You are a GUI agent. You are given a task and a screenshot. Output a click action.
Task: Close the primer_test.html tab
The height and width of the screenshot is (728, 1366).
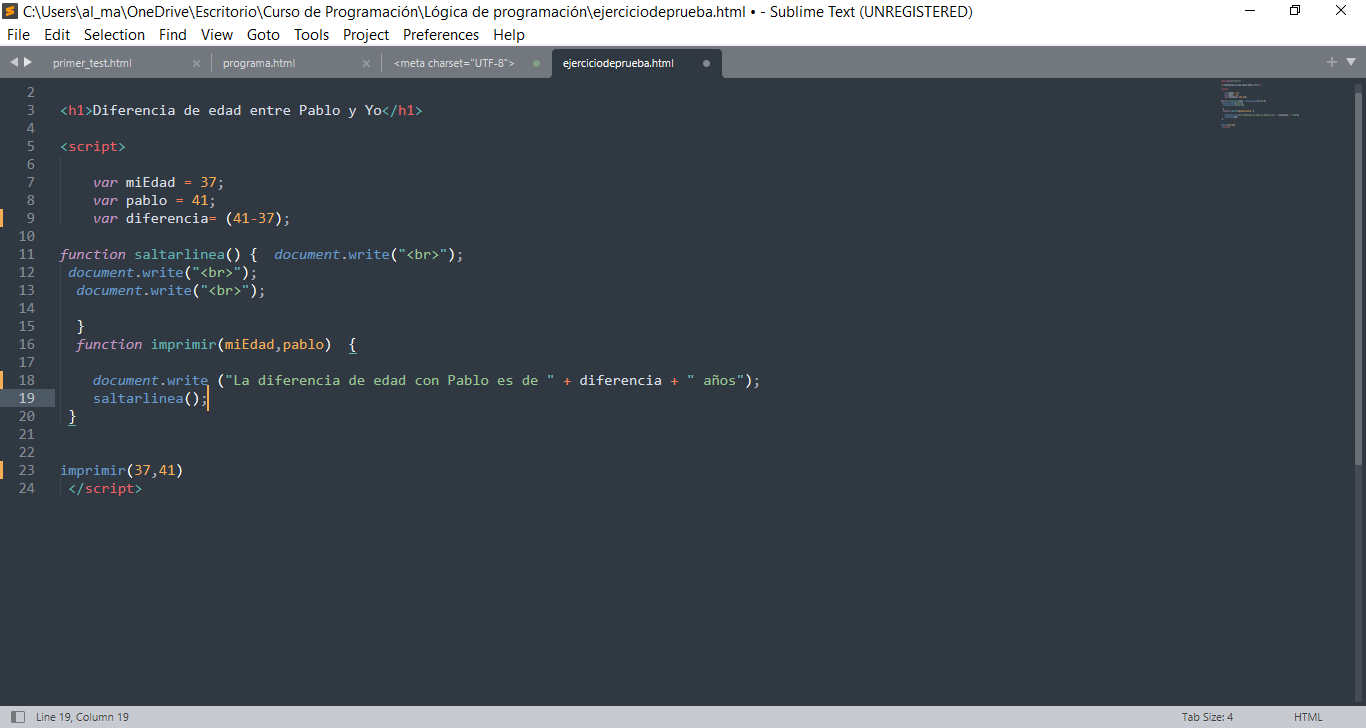click(x=196, y=63)
